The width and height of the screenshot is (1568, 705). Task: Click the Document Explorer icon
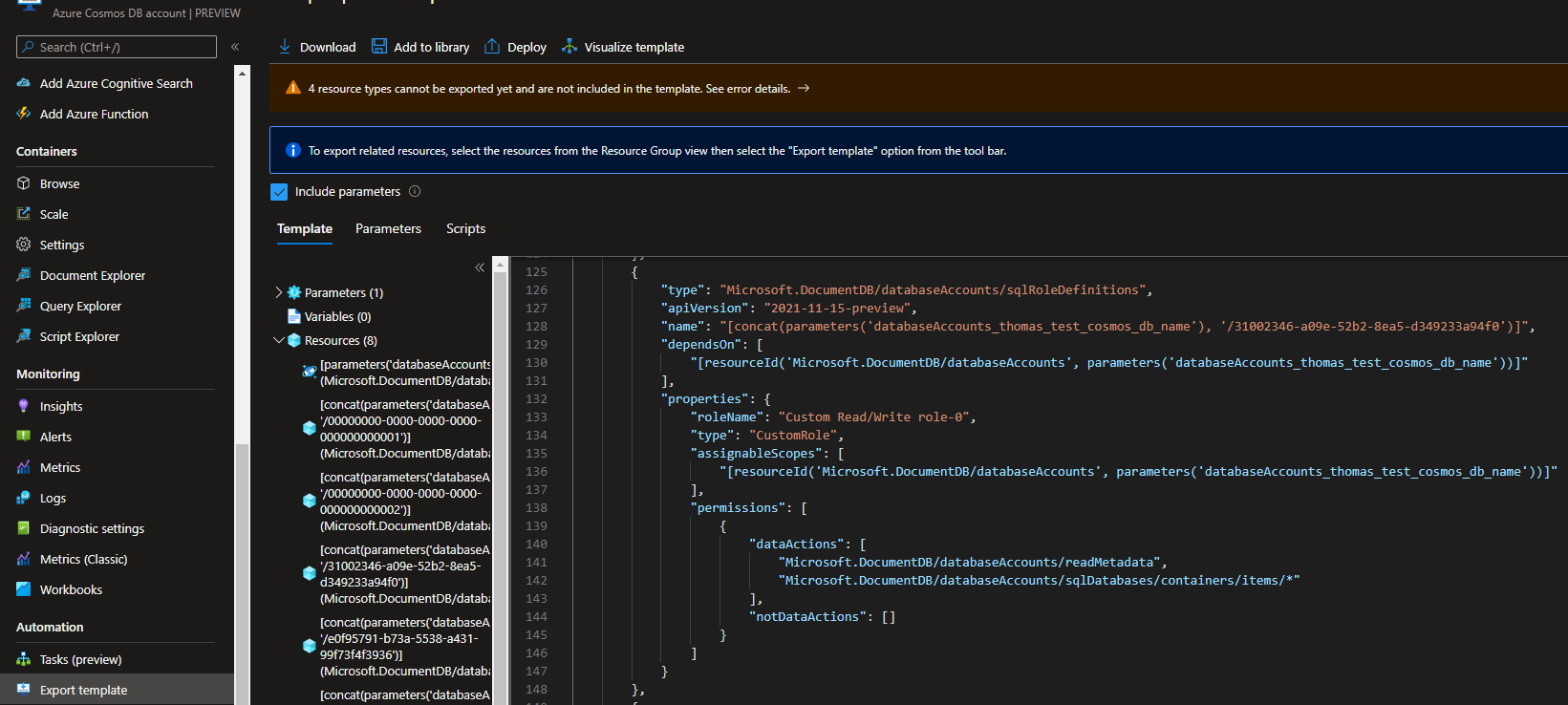[x=24, y=275]
